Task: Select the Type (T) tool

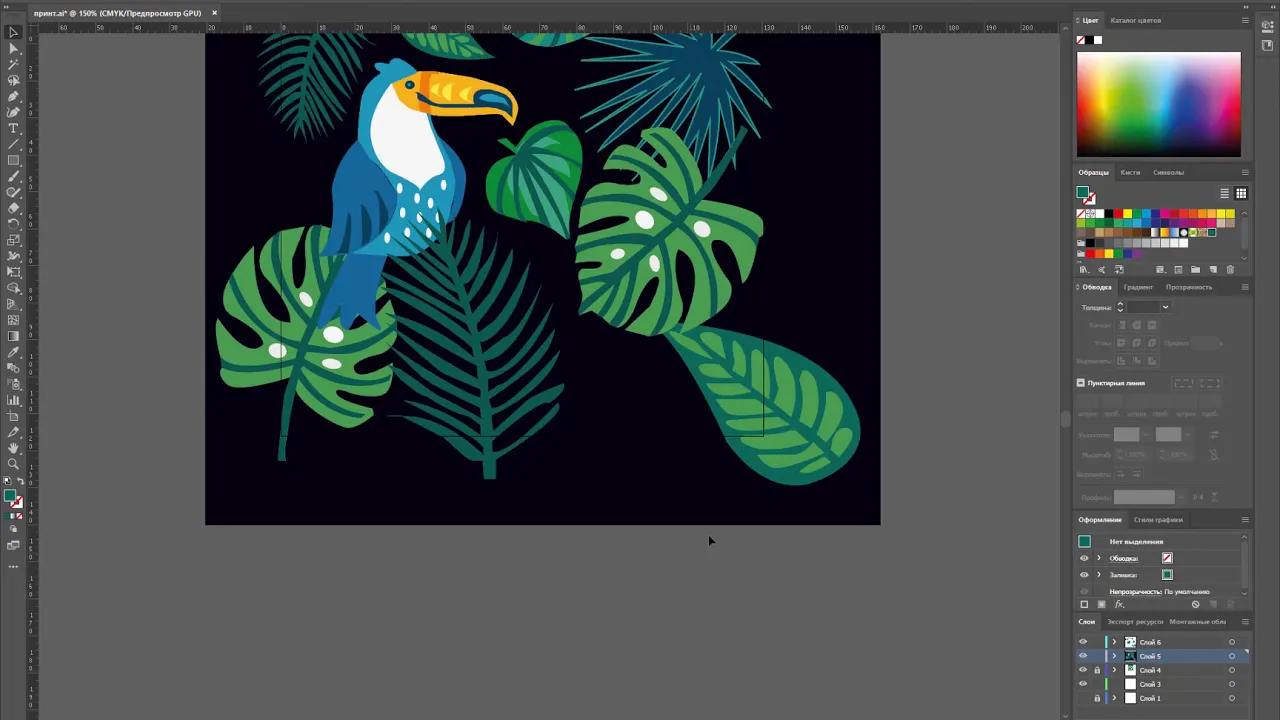Action: click(13, 128)
